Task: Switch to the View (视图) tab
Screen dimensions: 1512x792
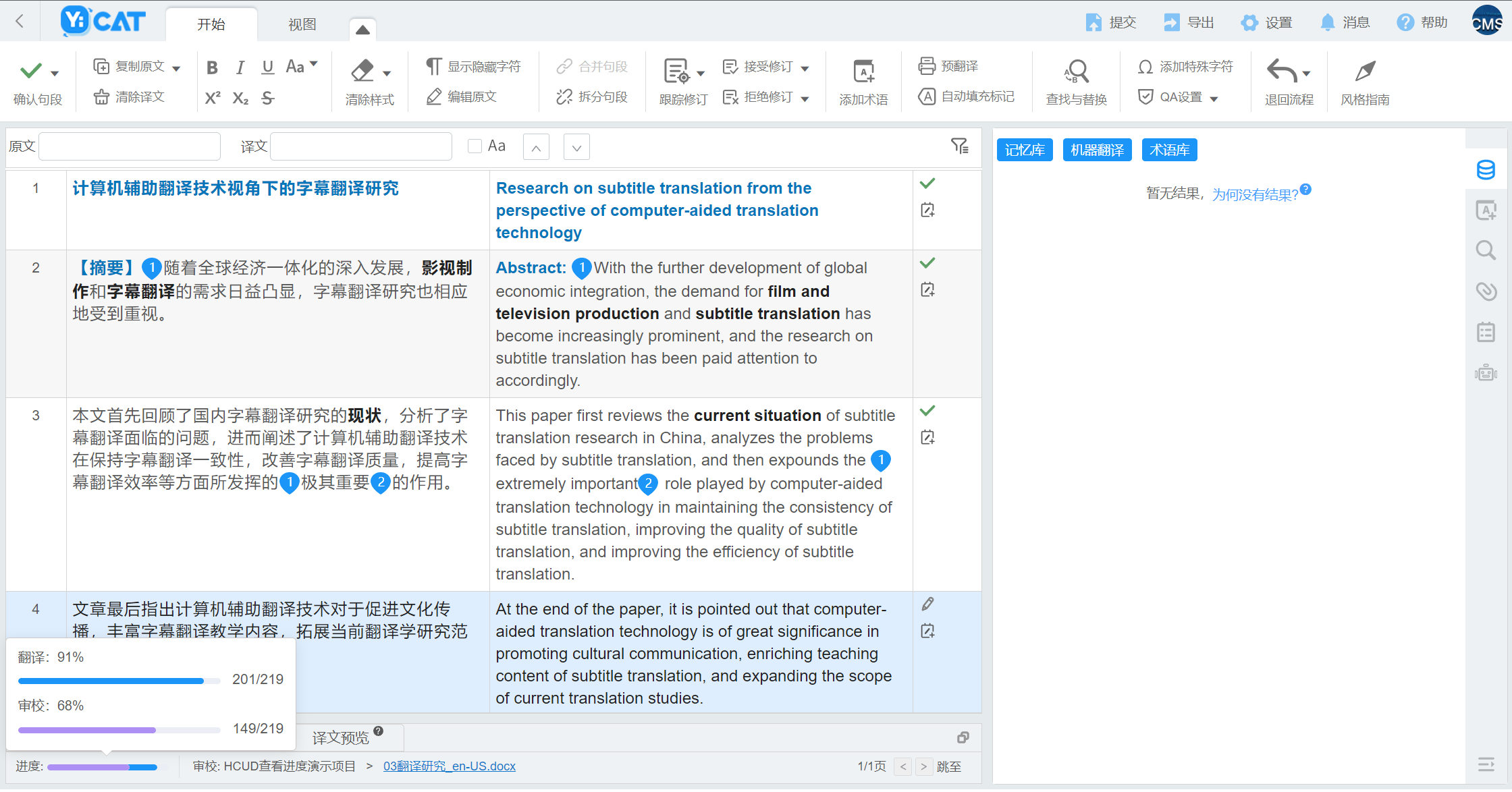Action: coord(302,24)
